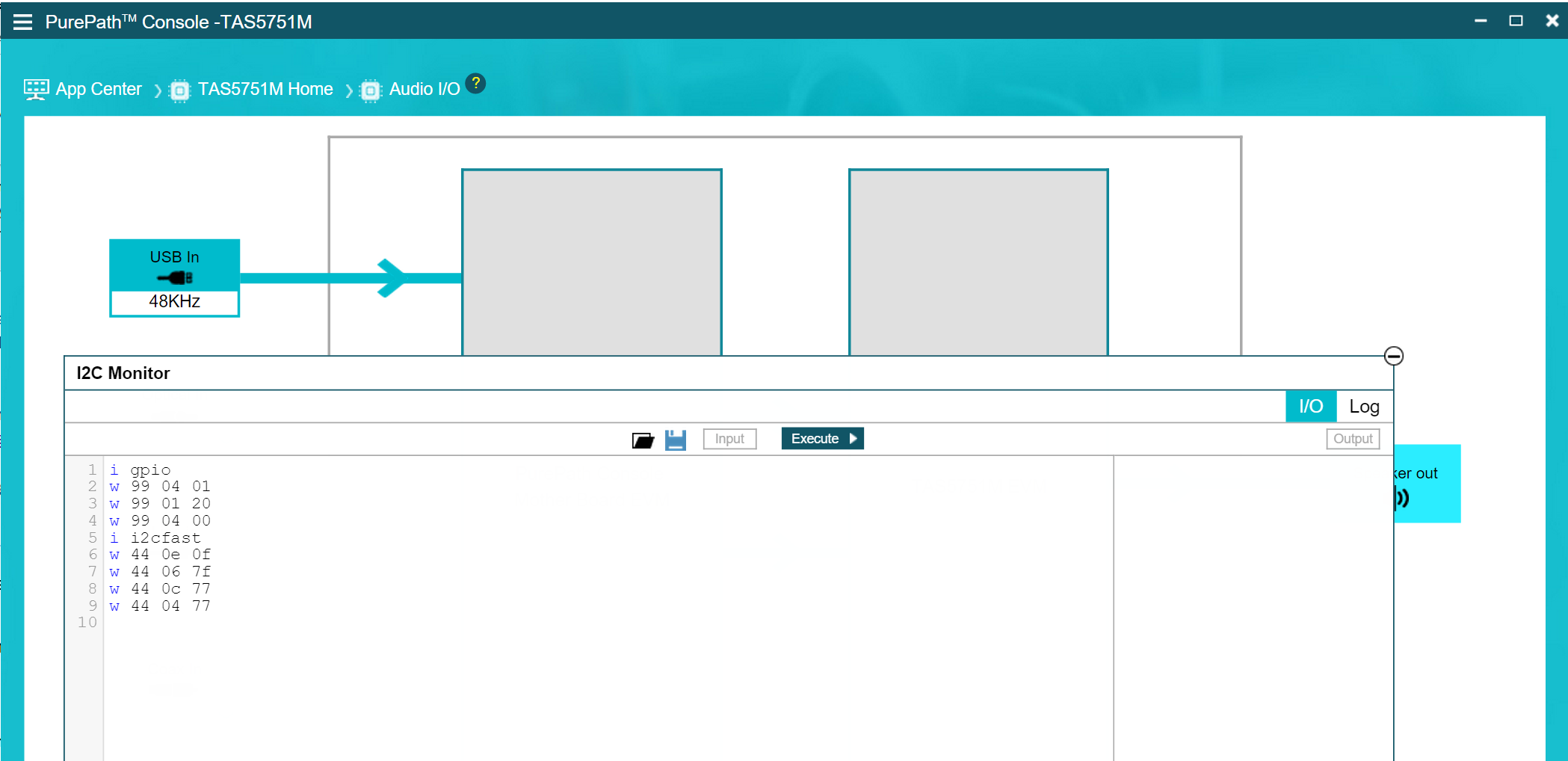Open the hamburger menu

[x=22, y=22]
